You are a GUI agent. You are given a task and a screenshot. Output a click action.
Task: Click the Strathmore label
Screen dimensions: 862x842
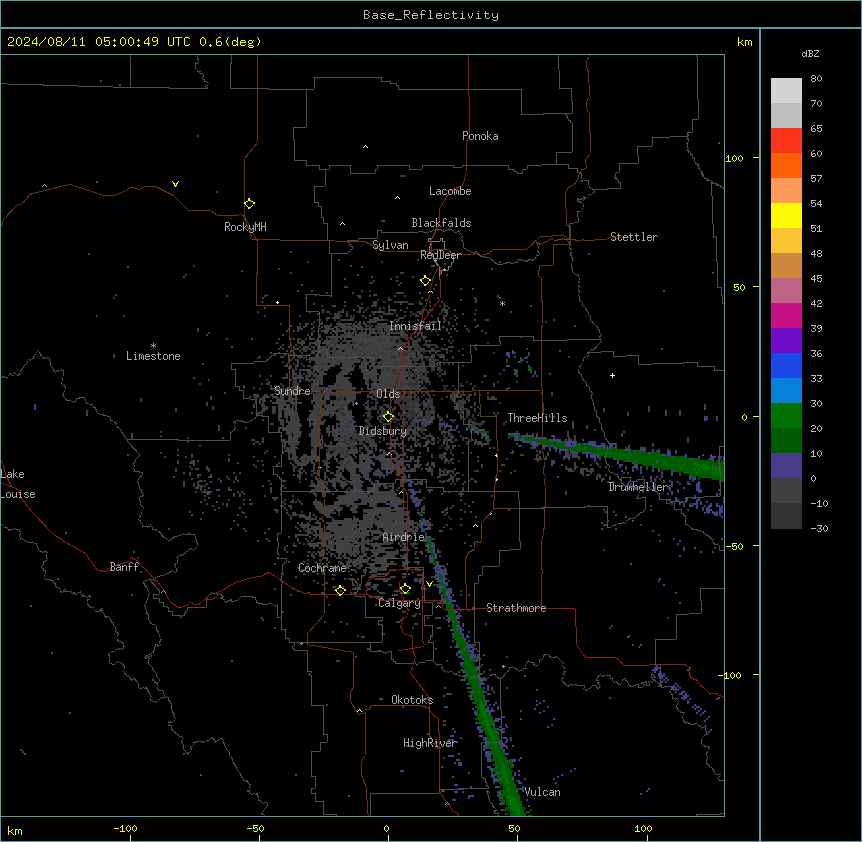pos(516,608)
